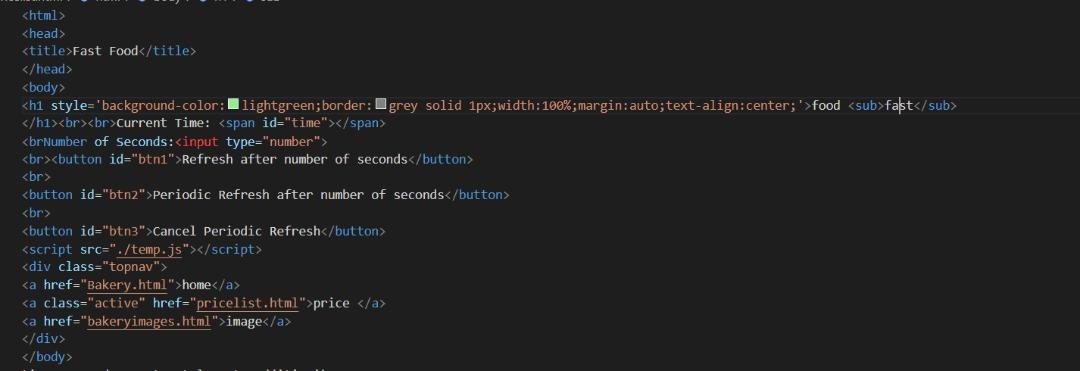Click the 'Current Time:' text
Viewport: 1080px width, 371px height.
(164, 123)
